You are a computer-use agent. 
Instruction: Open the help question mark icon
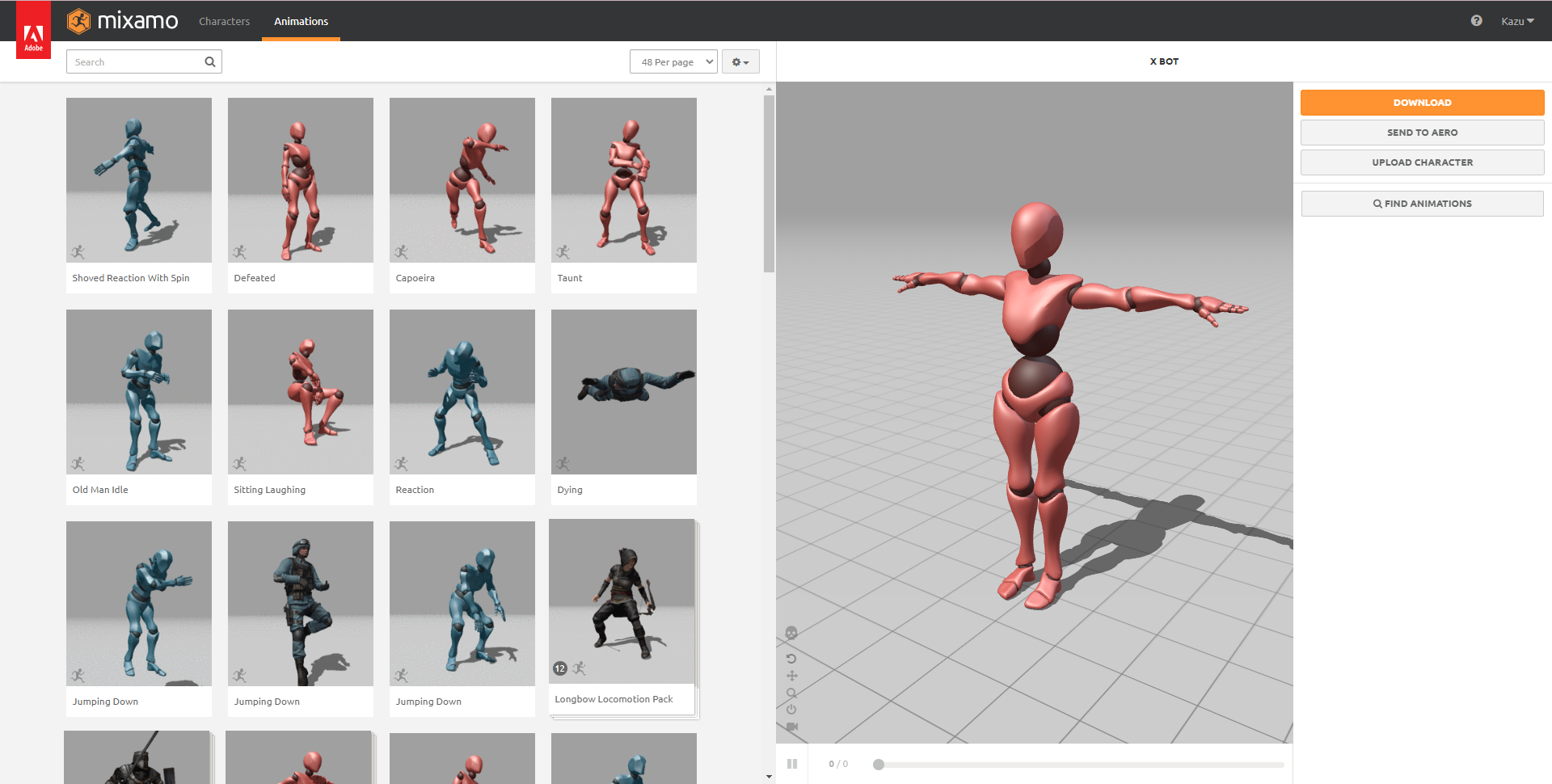tap(1476, 21)
